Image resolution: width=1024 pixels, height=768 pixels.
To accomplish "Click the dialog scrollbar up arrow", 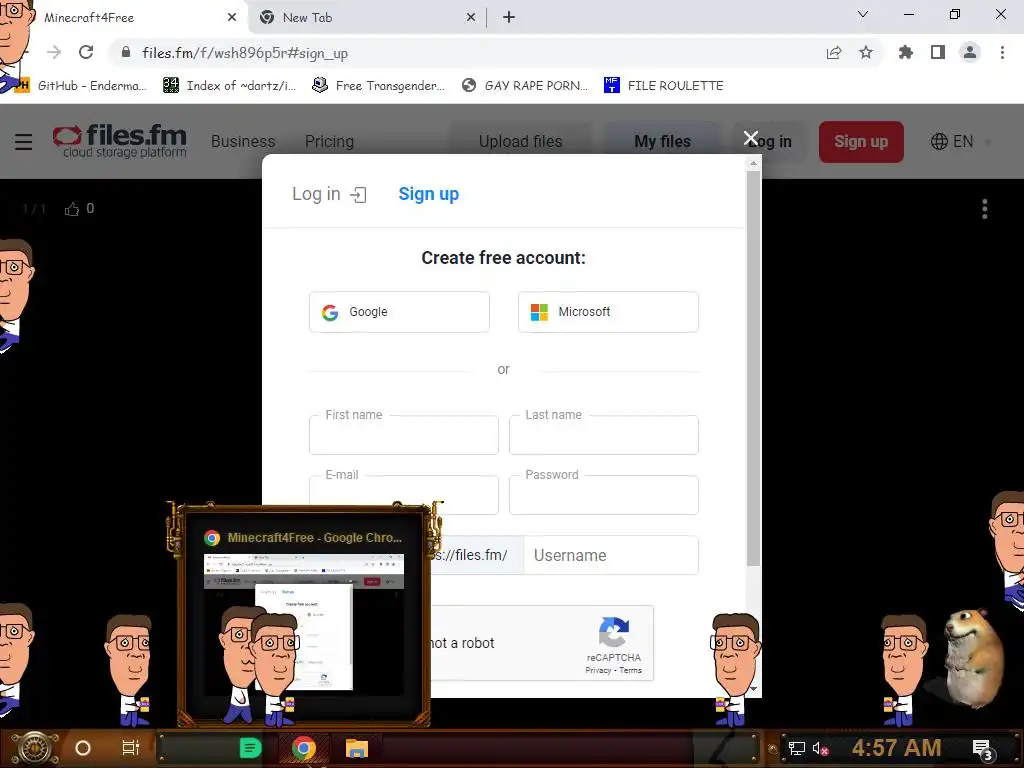I will [753, 163].
